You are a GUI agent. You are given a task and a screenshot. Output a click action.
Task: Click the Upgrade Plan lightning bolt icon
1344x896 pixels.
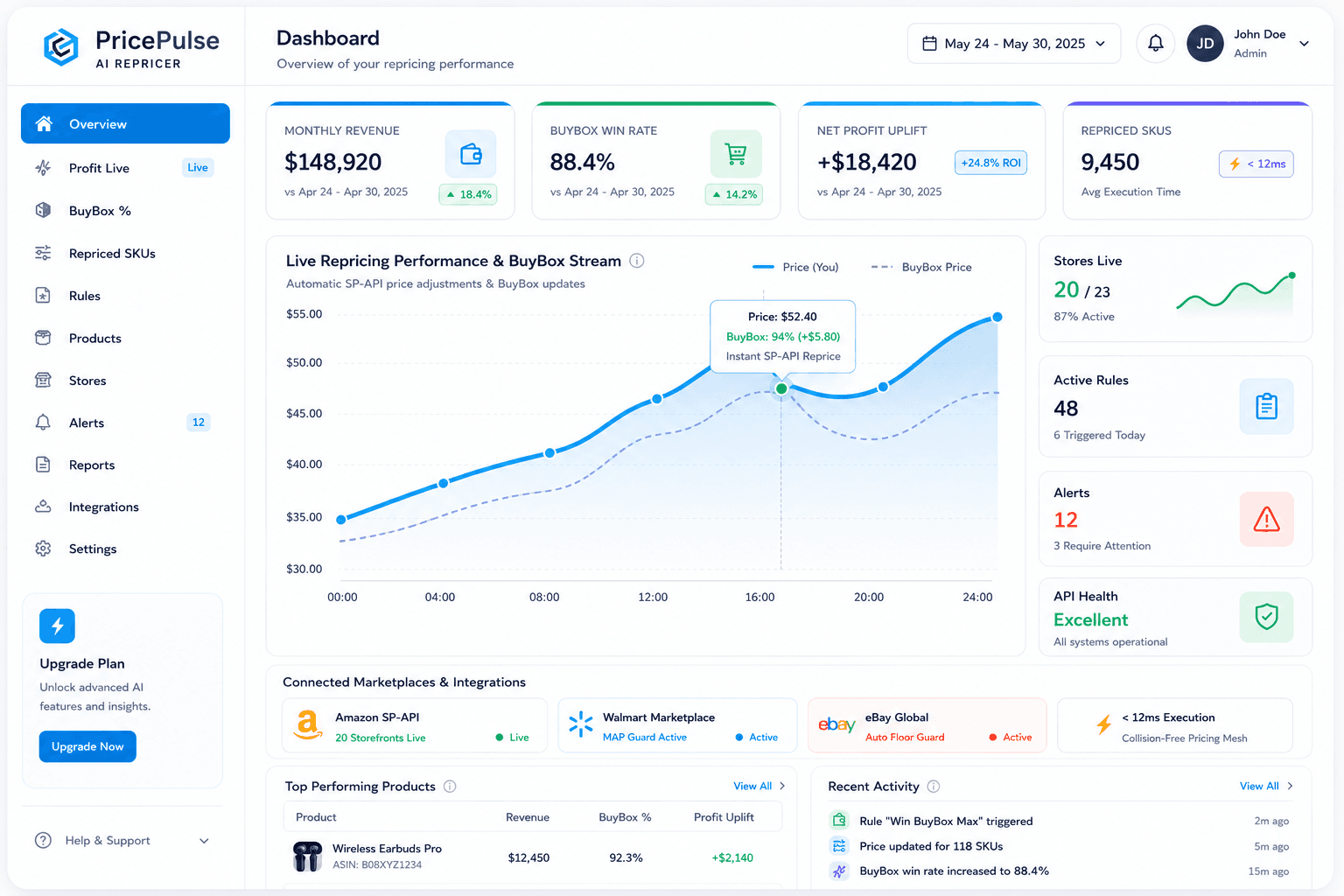(57, 626)
